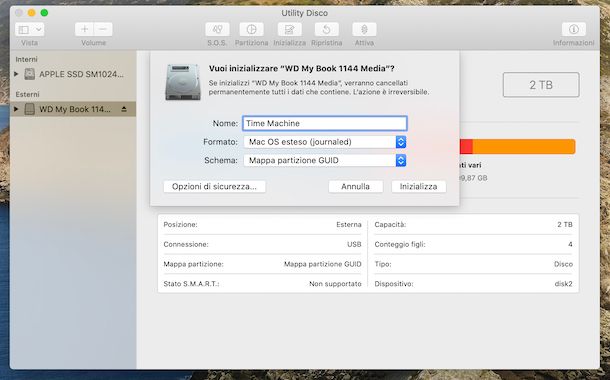Minimize window with yellow button
This screenshot has height=380, width=610.
coord(32,13)
